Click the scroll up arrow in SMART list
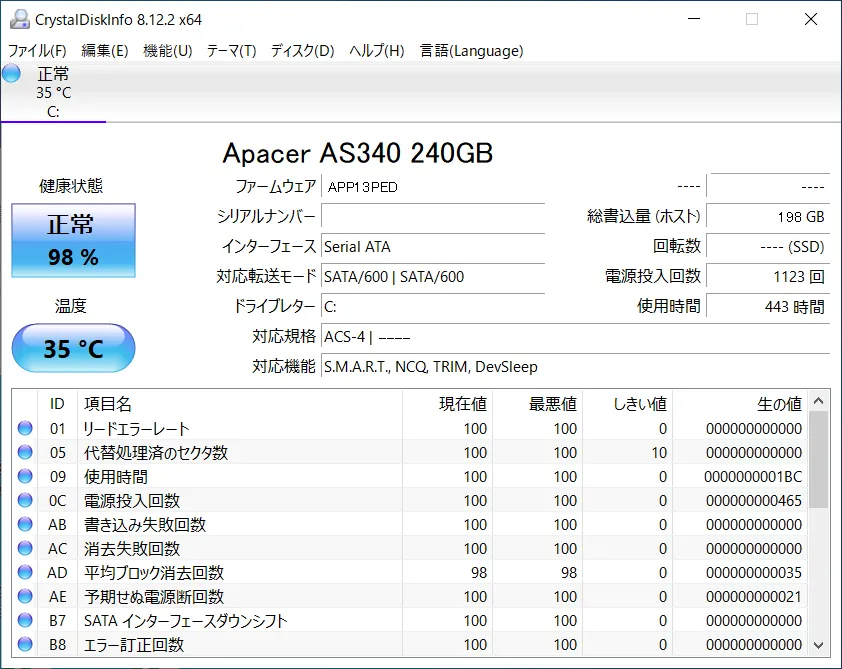Viewport: 842px width, 669px height. [x=818, y=401]
